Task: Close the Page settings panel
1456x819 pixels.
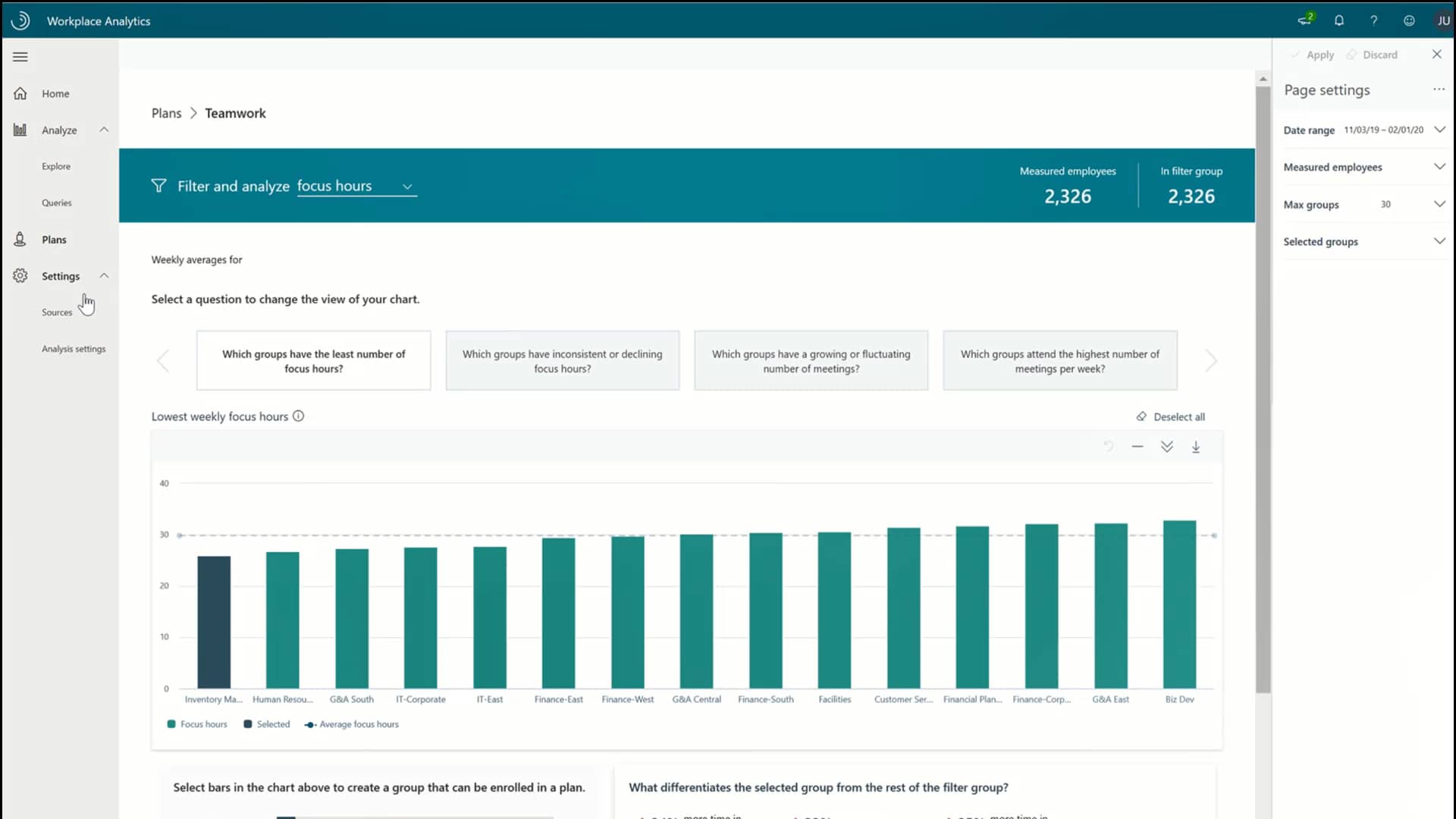Action: 1436,55
